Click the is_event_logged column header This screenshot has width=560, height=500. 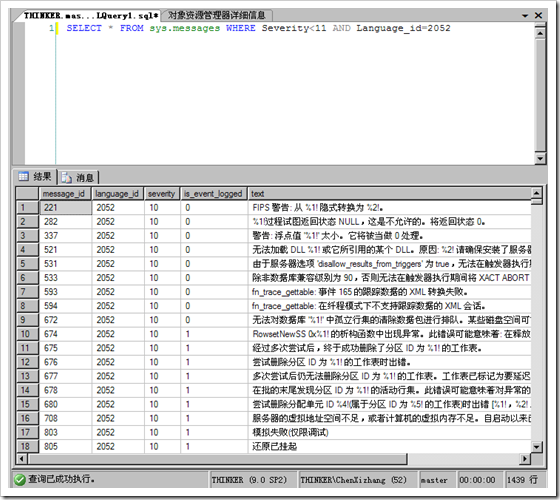coord(214,194)
